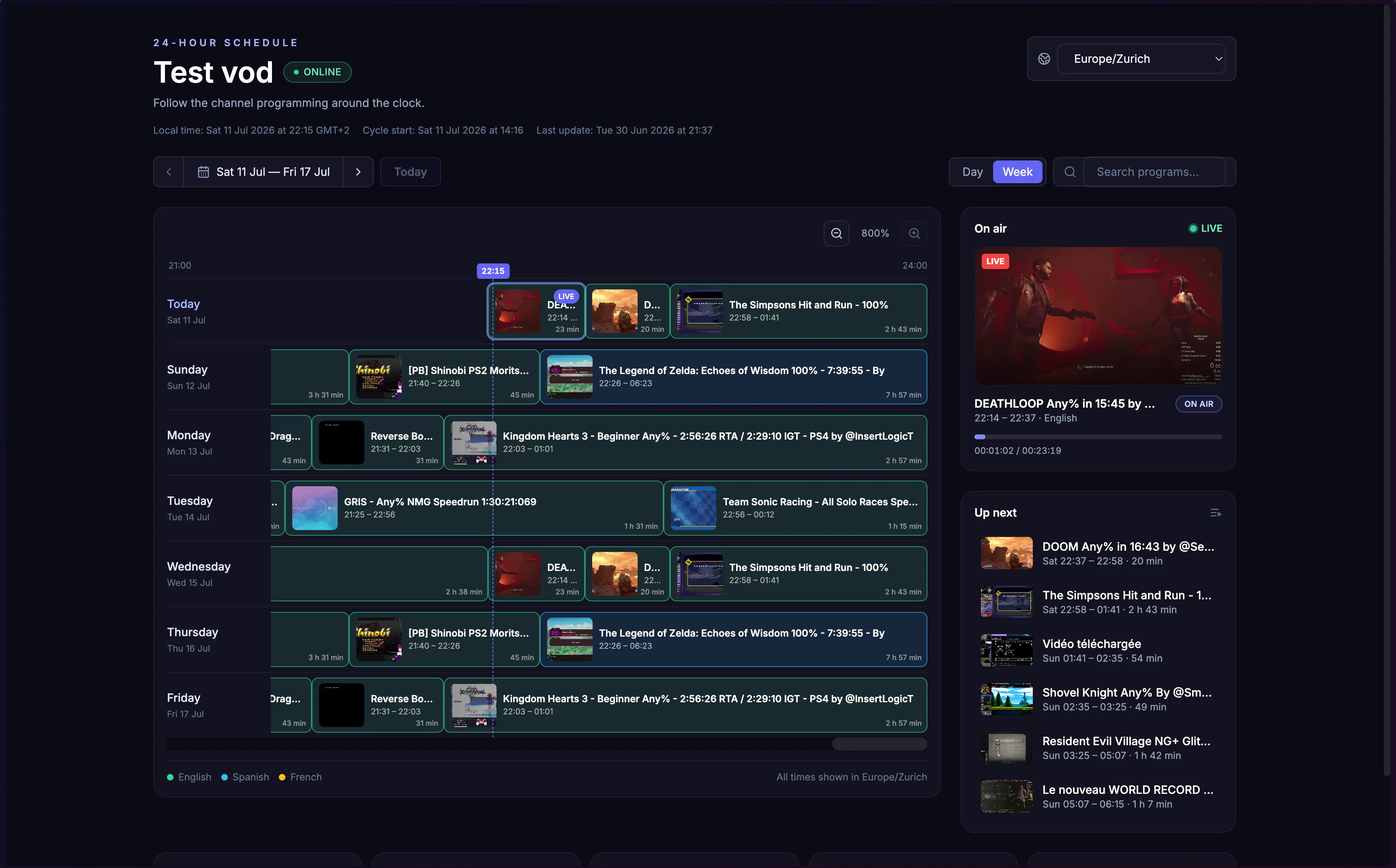Open DOOM Any% in Up next list
The width and height of the screenshot is (1396, 868).
(x=1098, y=554)
